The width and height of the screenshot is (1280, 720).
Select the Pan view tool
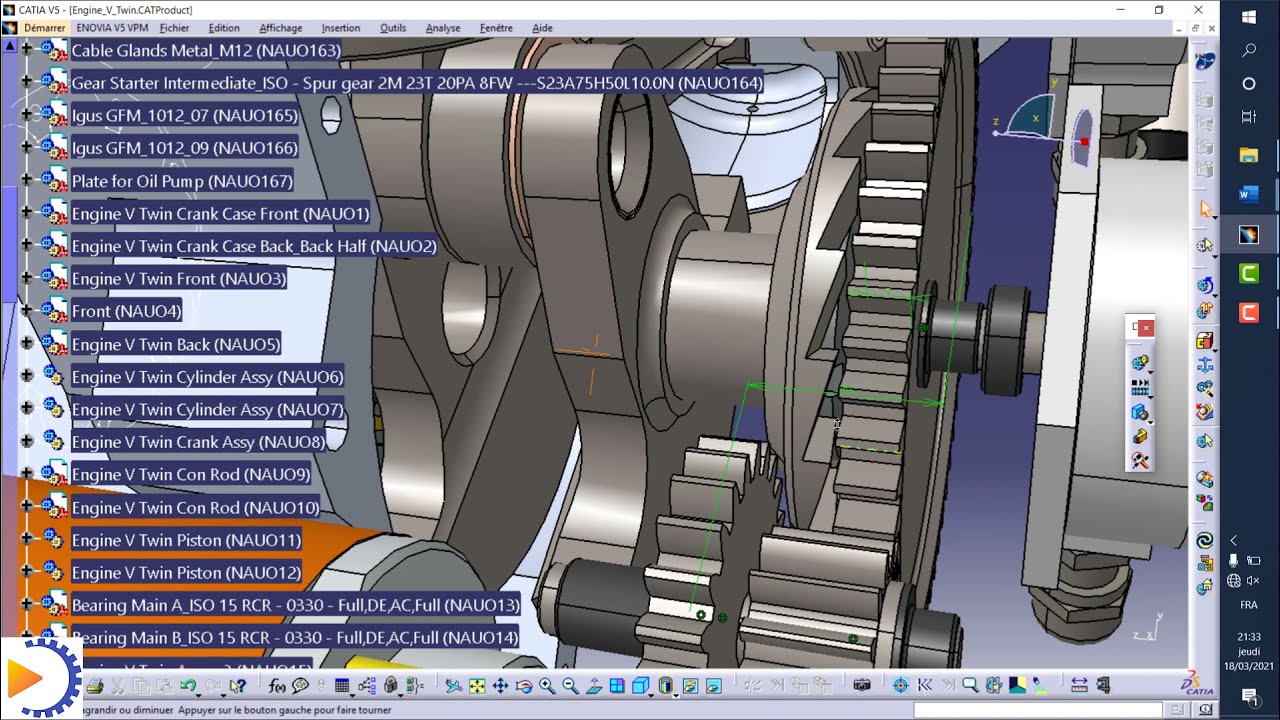(x=500, y=686)
